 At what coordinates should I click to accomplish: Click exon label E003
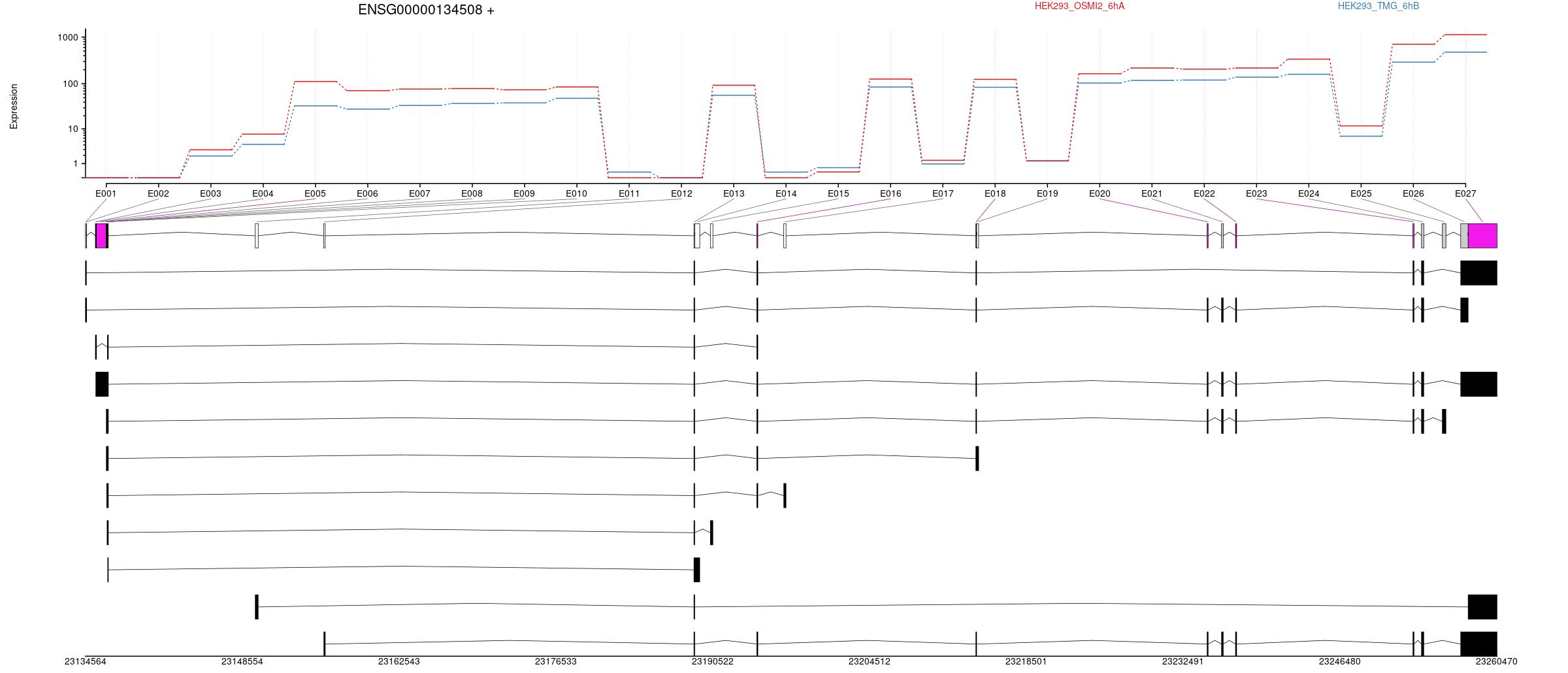[x=210, y=193]
